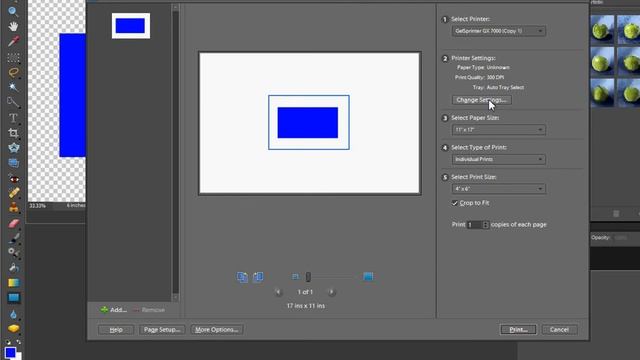Open Page Setup
Viewport: 640px width, 360px height.
[162, 329]
